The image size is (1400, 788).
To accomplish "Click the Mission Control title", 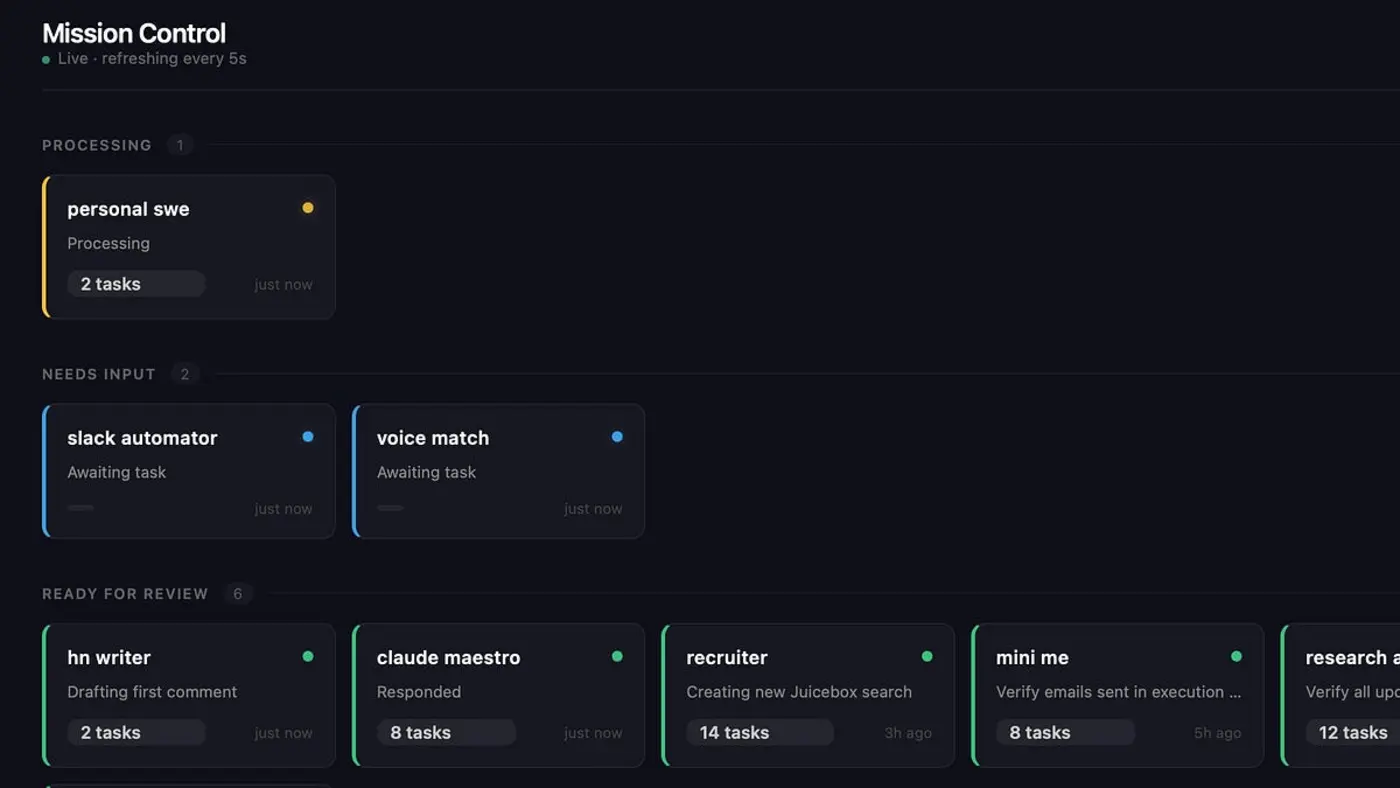I will tap(133, 33).
